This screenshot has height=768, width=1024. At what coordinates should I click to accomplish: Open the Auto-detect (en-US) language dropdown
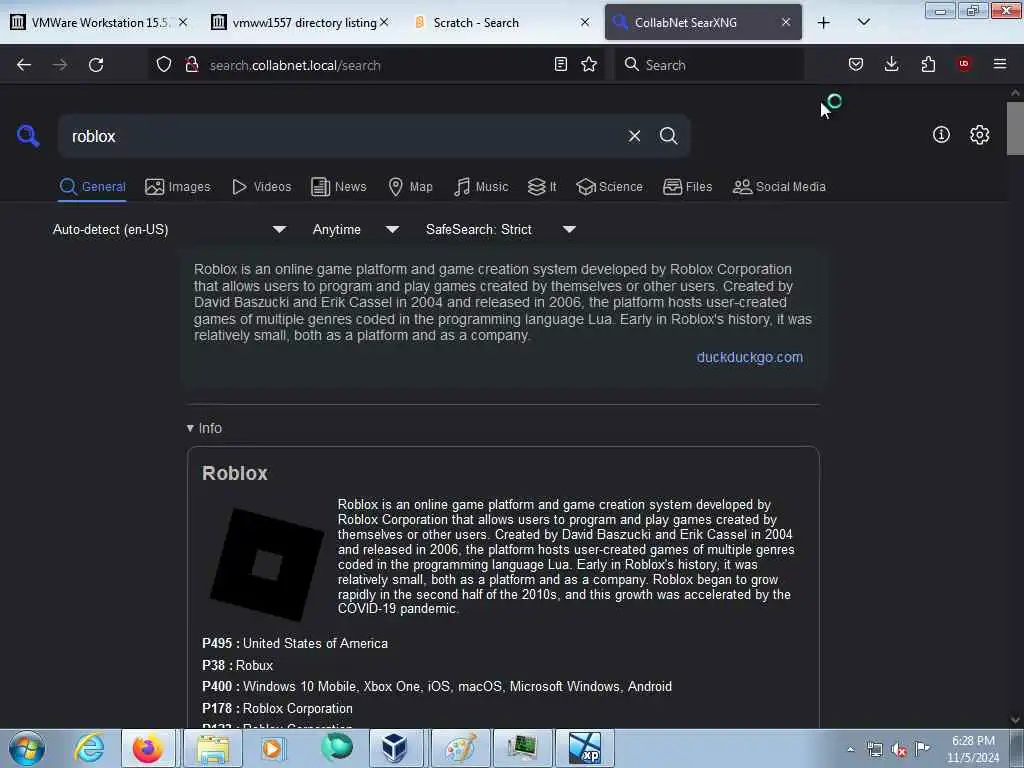169,229
